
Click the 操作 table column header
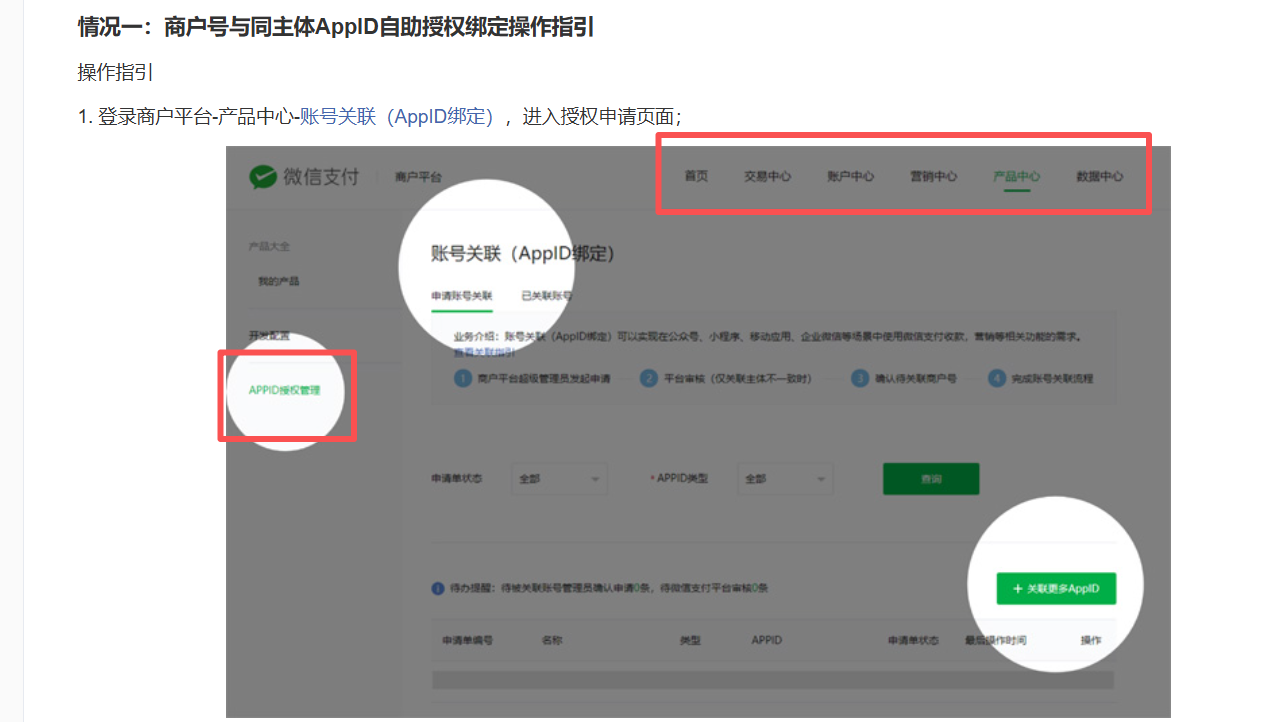tap(1091, 640)
